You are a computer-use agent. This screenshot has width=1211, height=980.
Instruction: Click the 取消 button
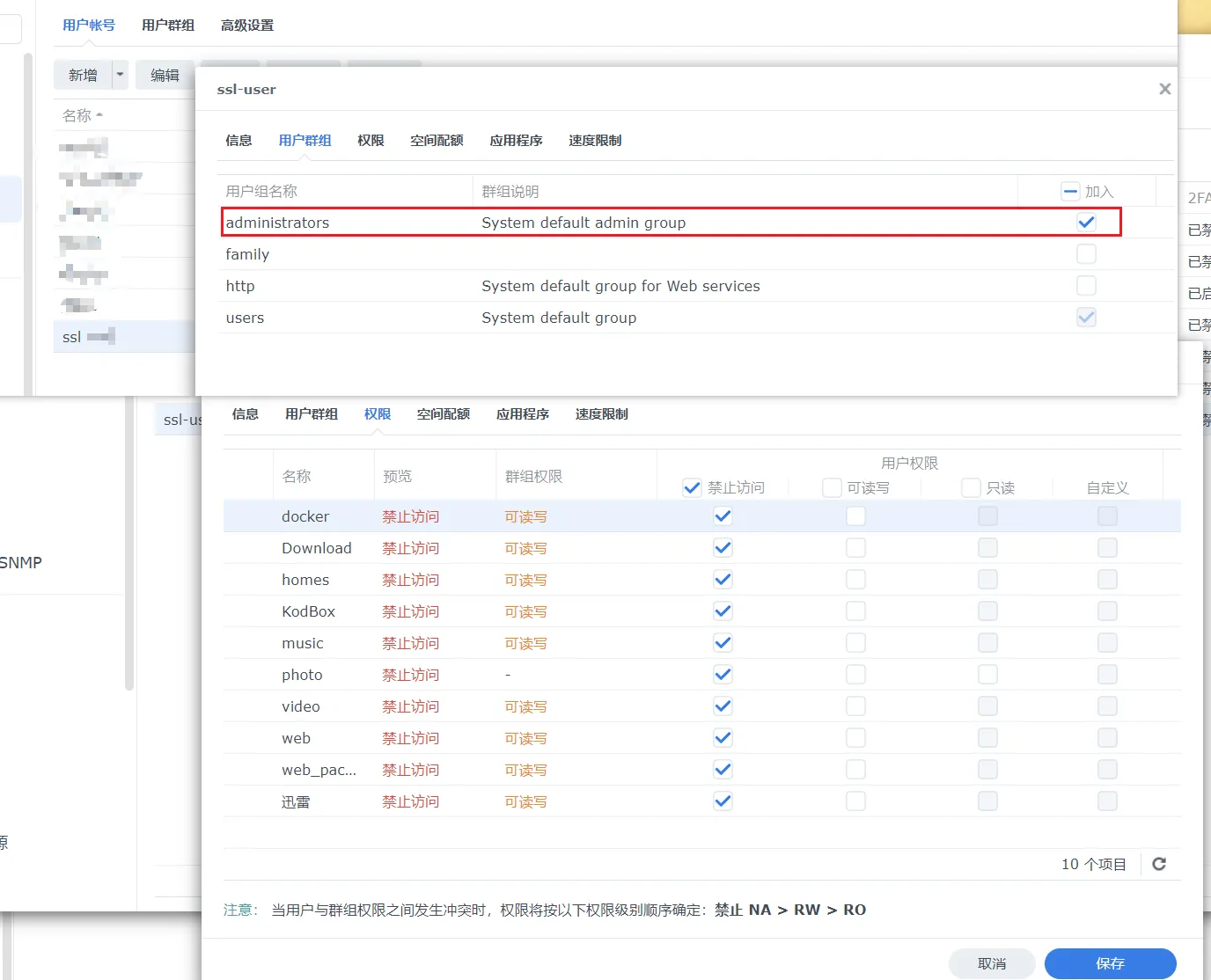[992, 963]
